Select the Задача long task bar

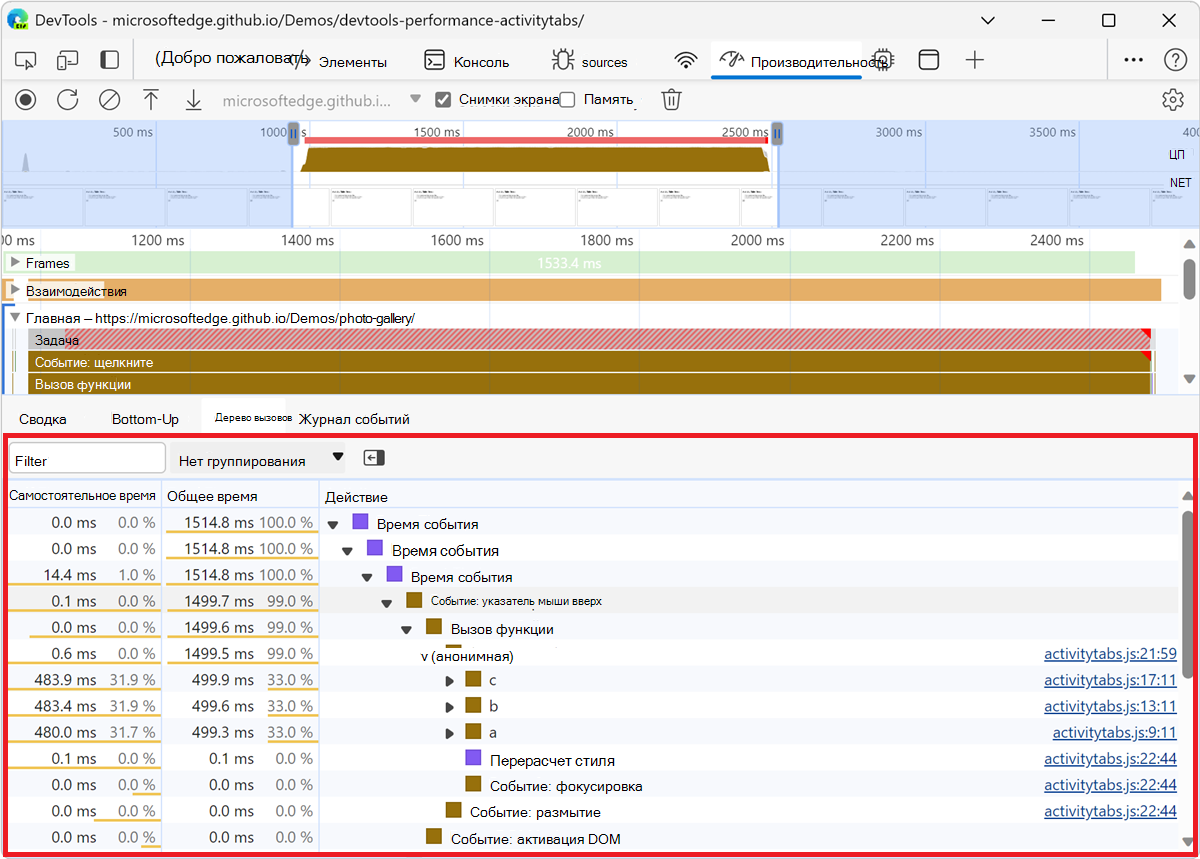tap(590, 340)
